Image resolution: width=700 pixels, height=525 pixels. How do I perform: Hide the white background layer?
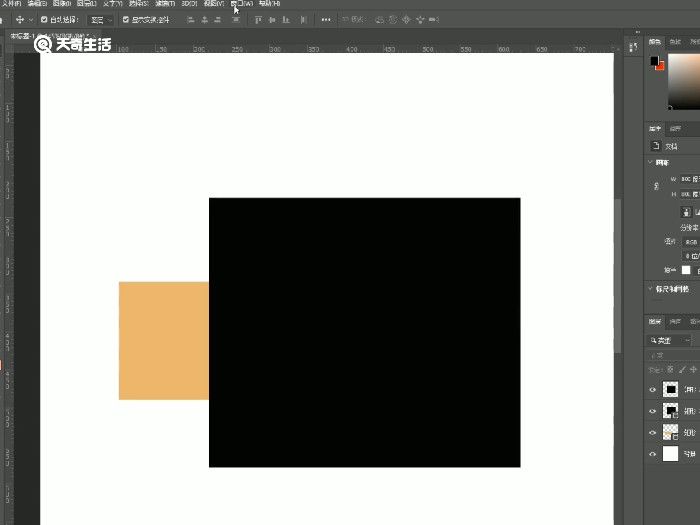point(652,454)
